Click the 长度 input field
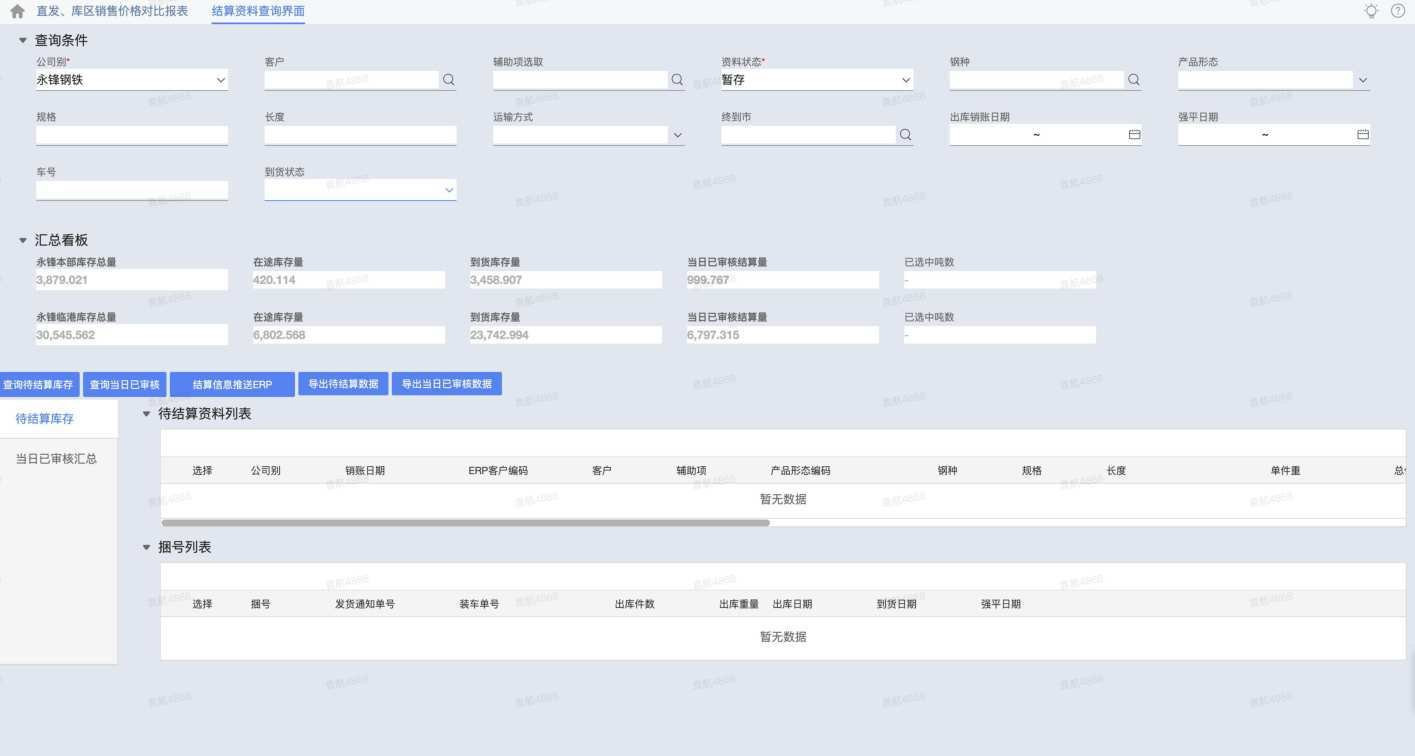 360,135
